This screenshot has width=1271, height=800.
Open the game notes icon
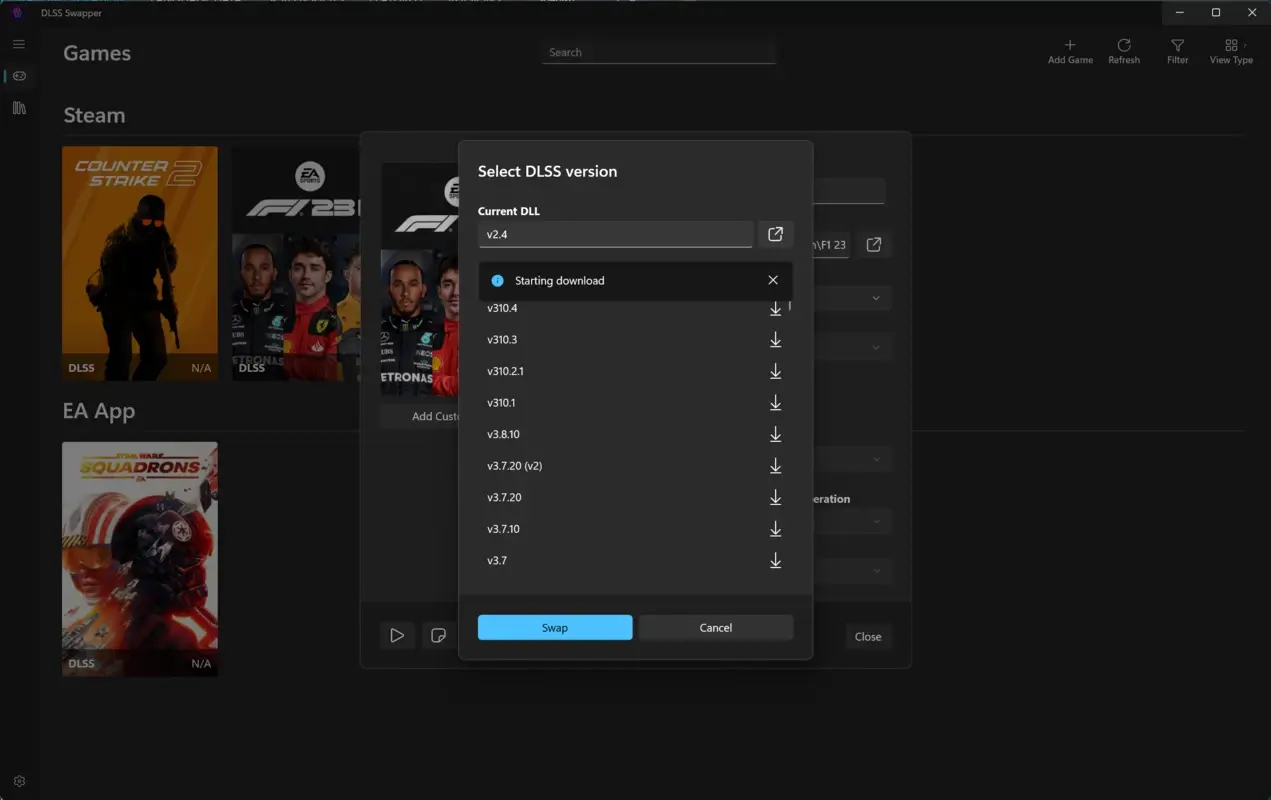point(437,635)
